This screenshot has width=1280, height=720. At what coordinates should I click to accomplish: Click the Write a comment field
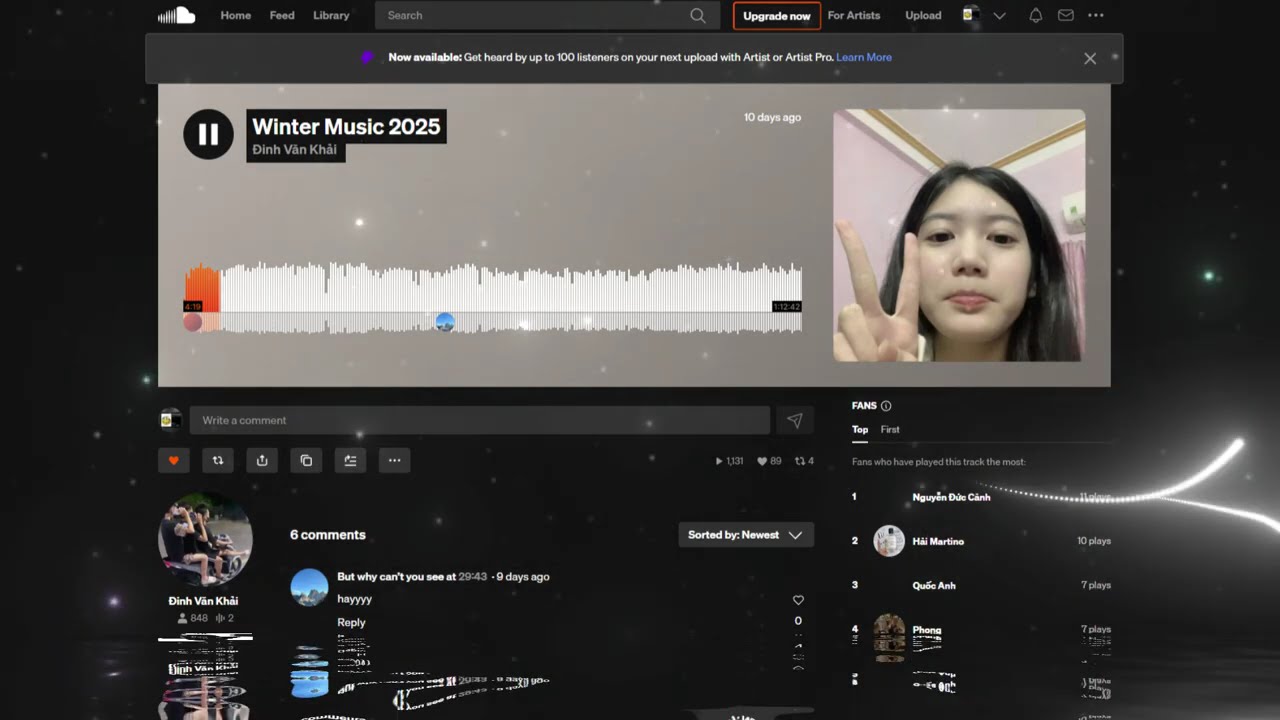pyautogui.click(x=480, y=421)
